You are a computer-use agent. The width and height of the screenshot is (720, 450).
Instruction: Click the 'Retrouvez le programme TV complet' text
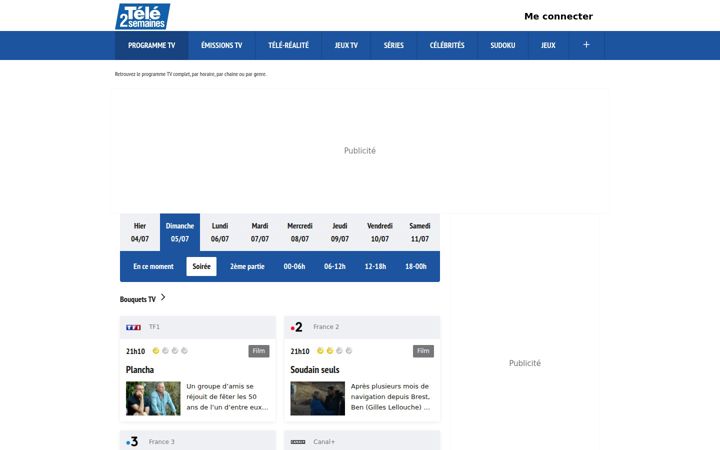tap(191, 74)
